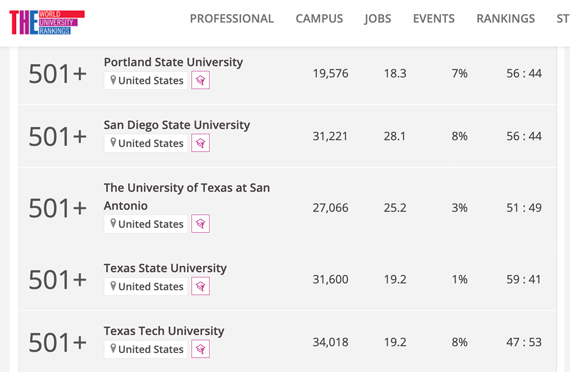Click graduation cap icon for University of Texas at San Antonio

[x=200, y=224]
